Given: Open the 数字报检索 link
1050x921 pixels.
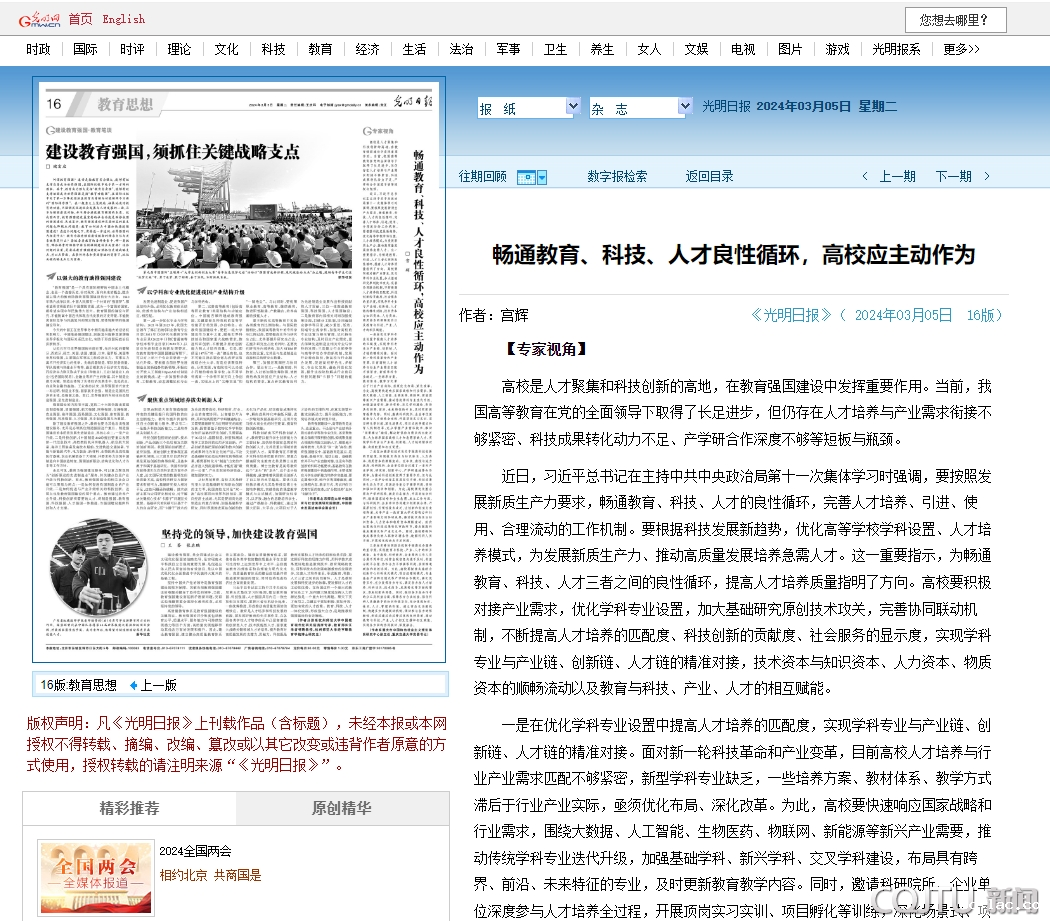Looking at the screenshot, I should 617,177.
